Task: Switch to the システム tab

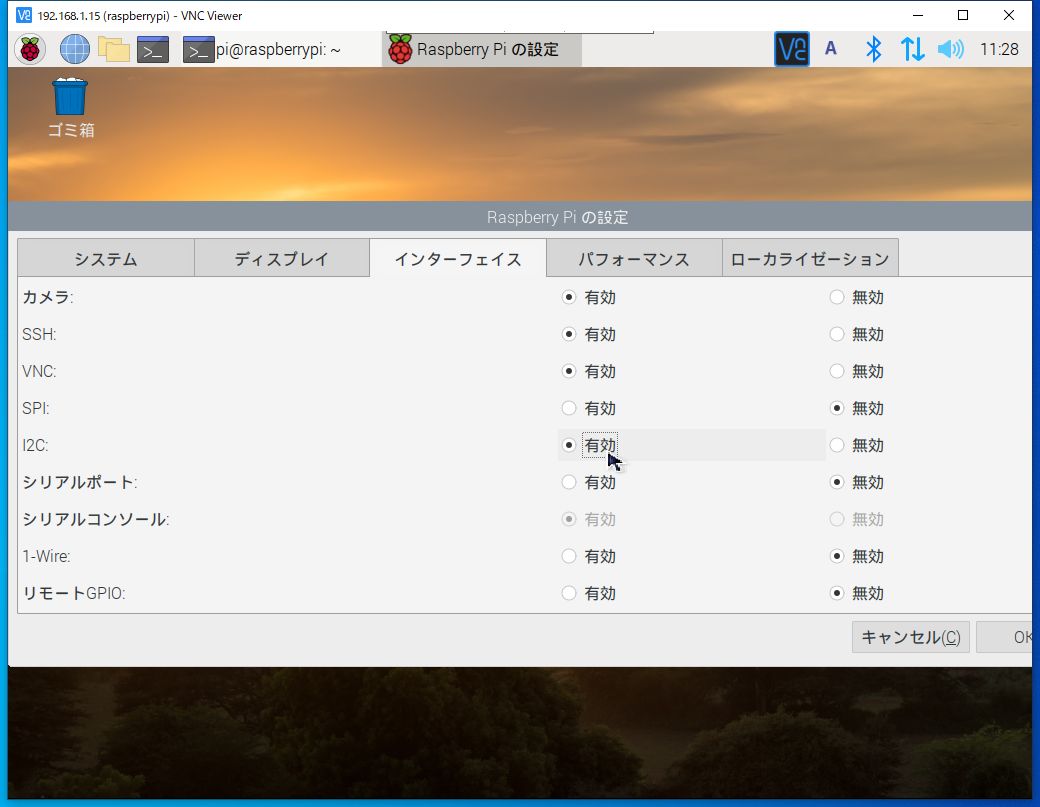Action: (x=104, y=257)
